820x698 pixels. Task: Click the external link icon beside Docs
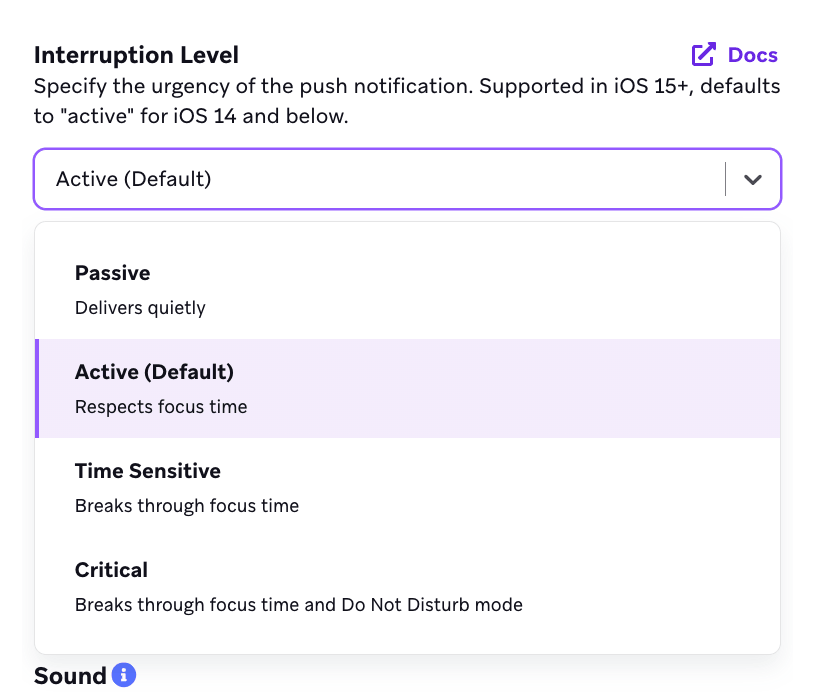point(704,54)
